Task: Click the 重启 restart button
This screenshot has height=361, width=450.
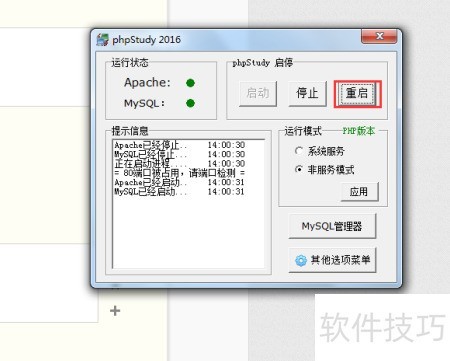Action: click(x=357, y=94)
